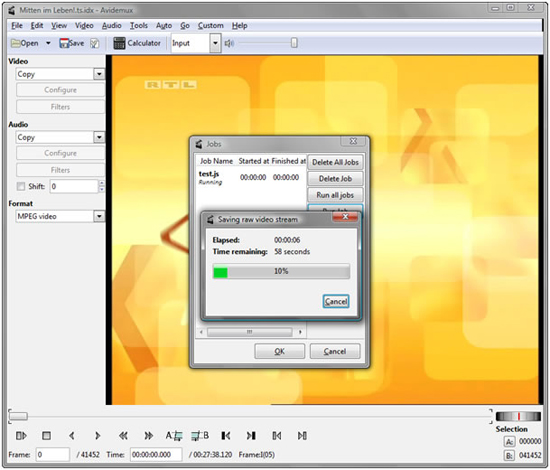Set selection marker B

point(200,436)
